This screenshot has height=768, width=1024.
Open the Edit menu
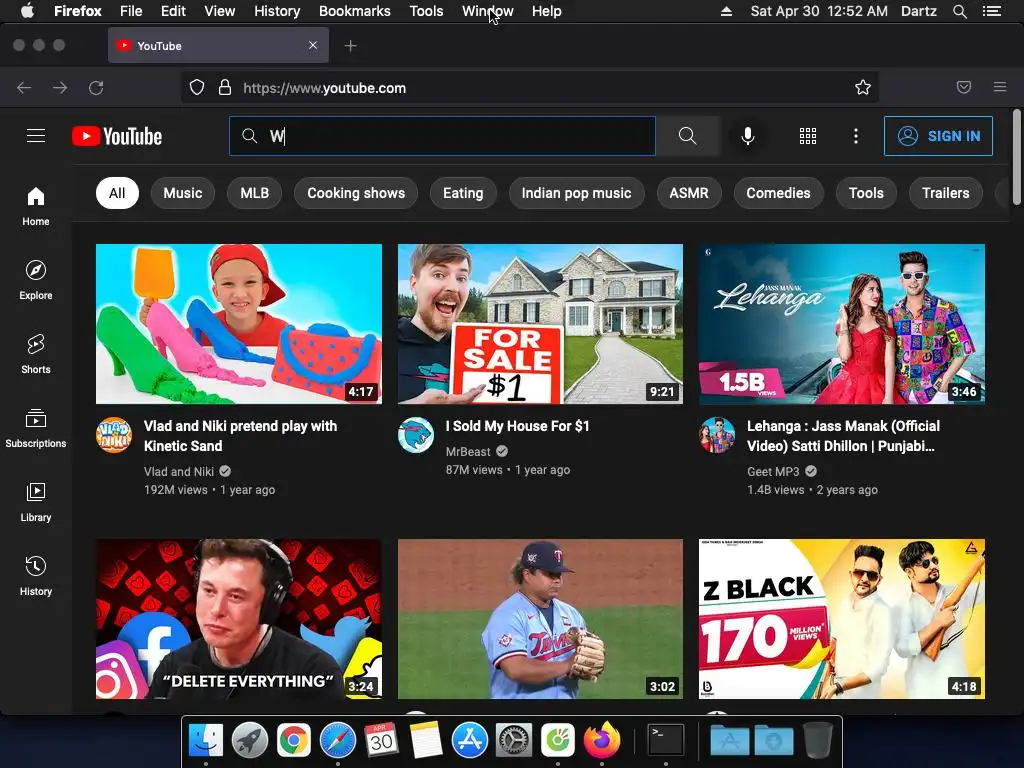pyautogui.click(x=173, y=11)
